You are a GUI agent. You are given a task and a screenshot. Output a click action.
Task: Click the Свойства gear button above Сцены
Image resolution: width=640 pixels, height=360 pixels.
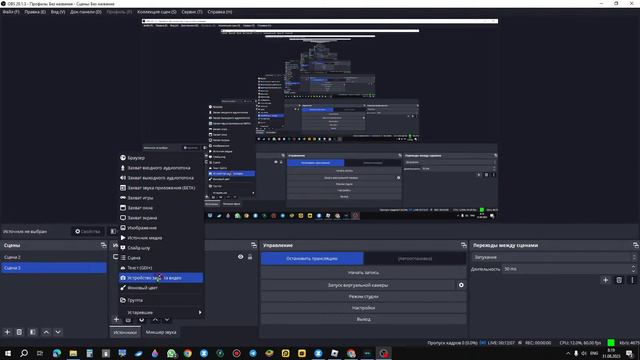88,231
